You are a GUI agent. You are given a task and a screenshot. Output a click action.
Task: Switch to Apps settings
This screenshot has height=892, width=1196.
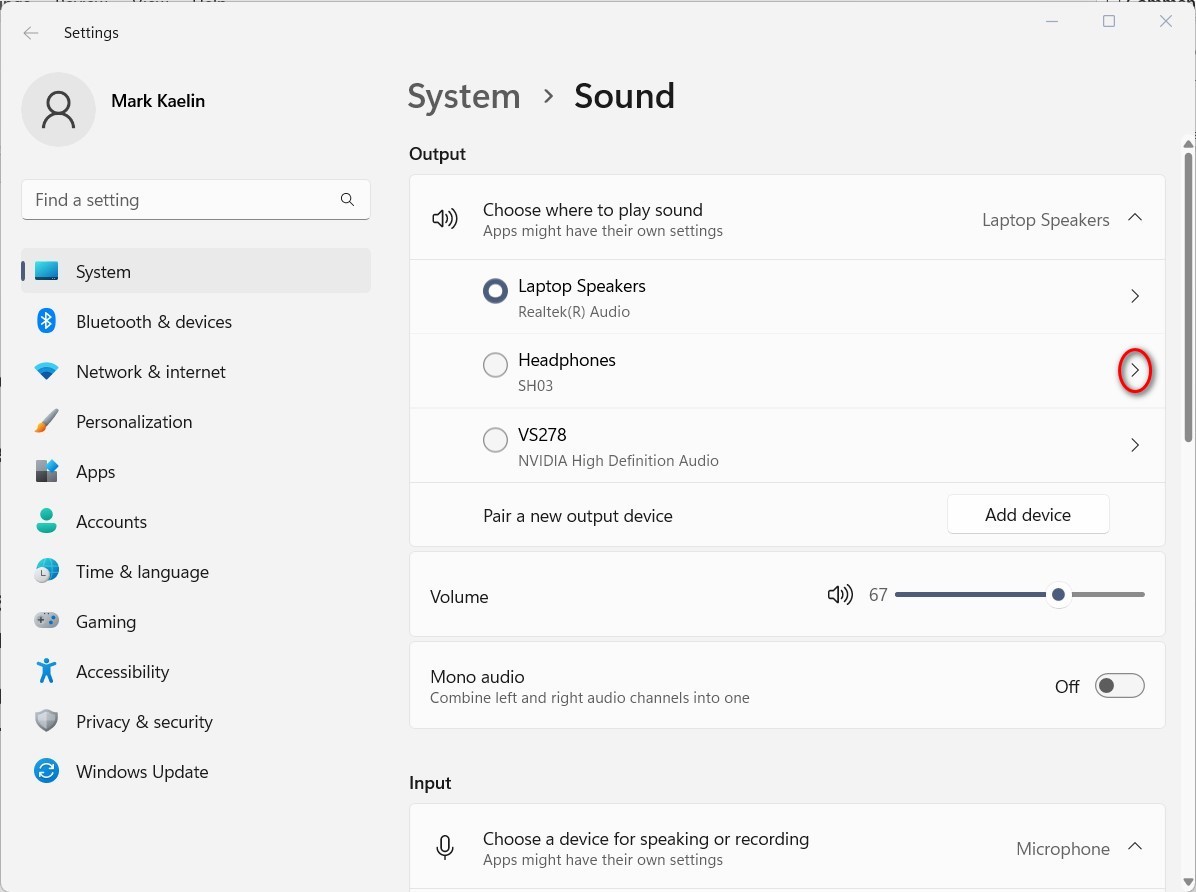46,471
